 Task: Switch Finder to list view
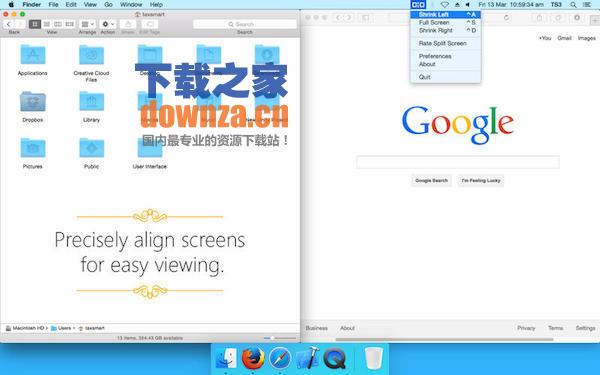46,24
